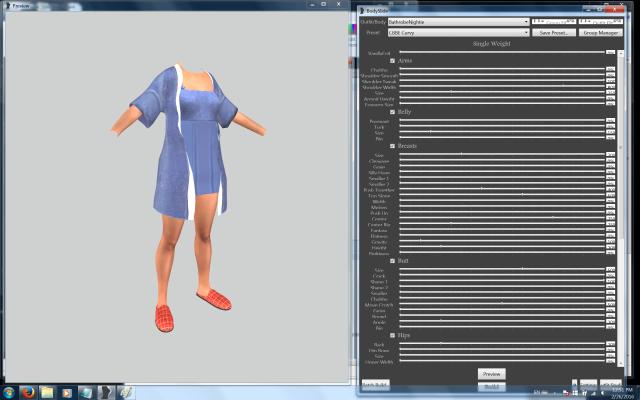640x400 pixels.
Task: Toggle the Belly category checkbox
Action: pyautogui.click(x=393, y=112)
